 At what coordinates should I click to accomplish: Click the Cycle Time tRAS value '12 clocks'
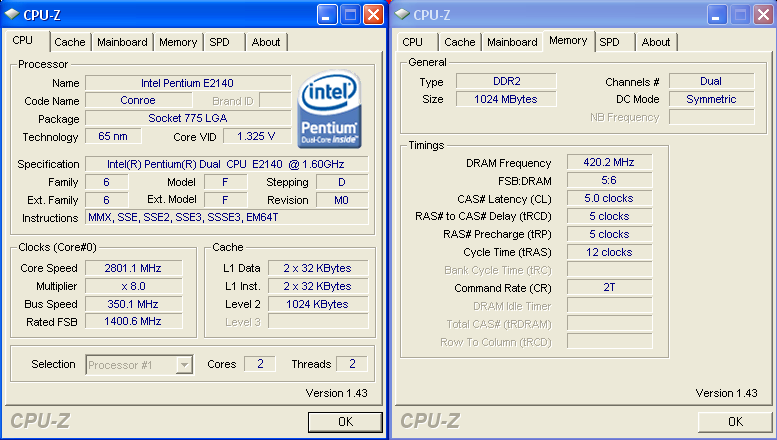tap(610, 252)
